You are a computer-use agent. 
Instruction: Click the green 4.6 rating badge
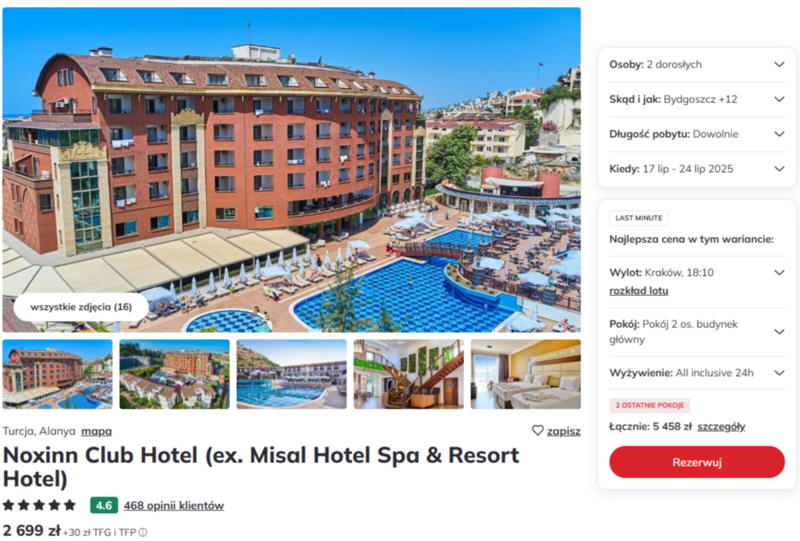[104, 505]
